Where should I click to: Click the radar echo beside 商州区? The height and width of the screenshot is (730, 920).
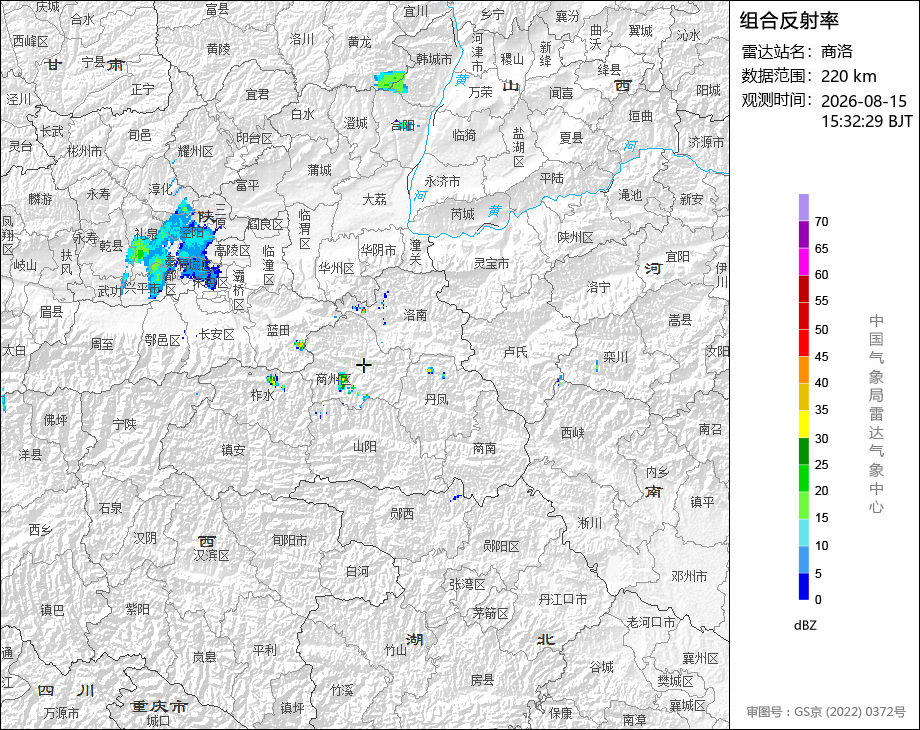(344, 382)
